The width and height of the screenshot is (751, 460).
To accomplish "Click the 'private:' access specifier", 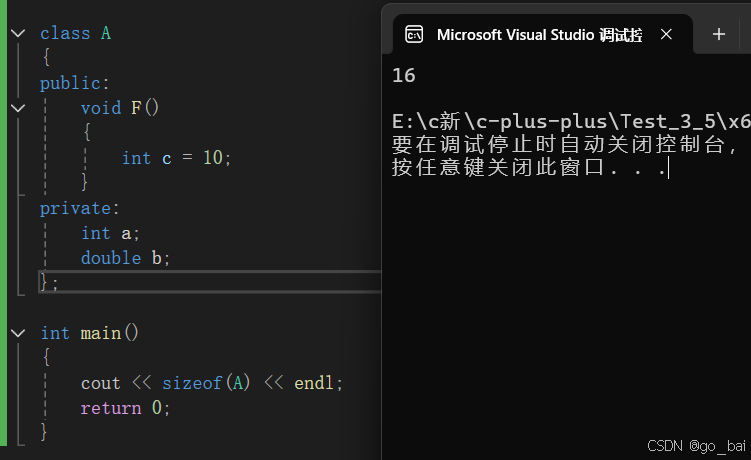I will point(80,208).
